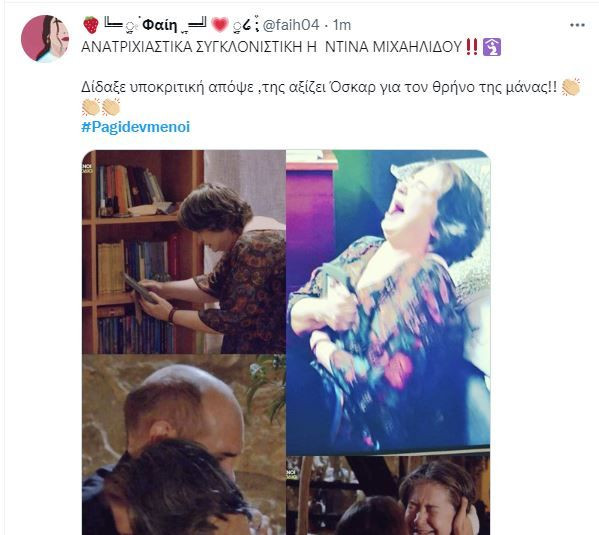
Task: Open the photo of bald man hugging someone
Action: [x=184, y=445]
